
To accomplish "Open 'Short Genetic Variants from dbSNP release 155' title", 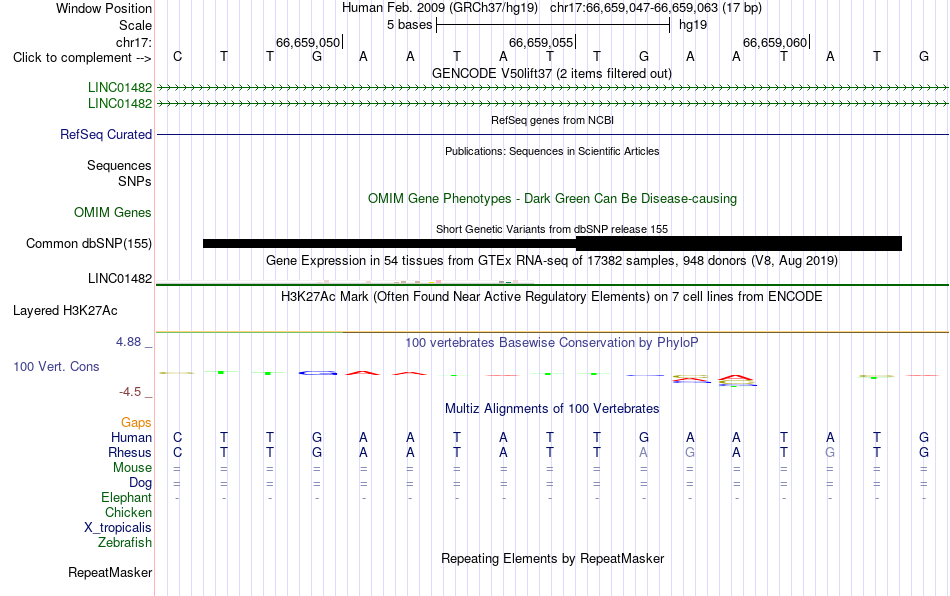I will pyautogui.click(x=552, y=230).
